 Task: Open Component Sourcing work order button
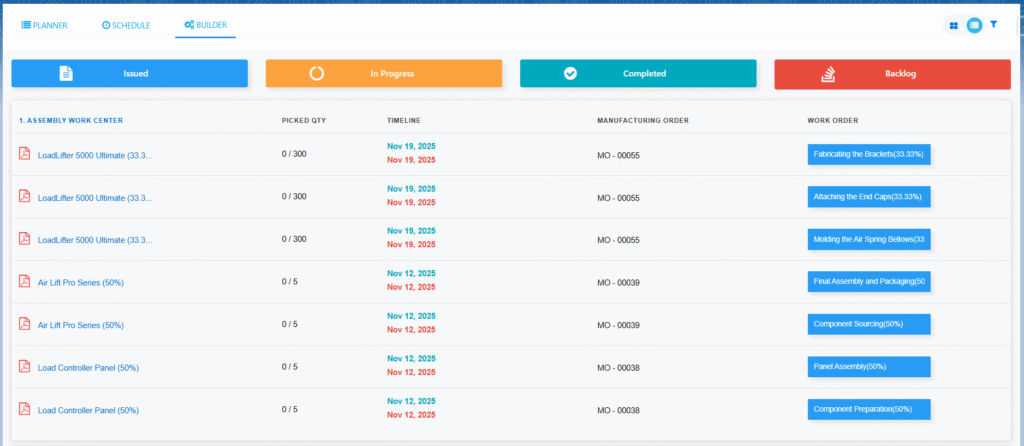coord(869,324)
